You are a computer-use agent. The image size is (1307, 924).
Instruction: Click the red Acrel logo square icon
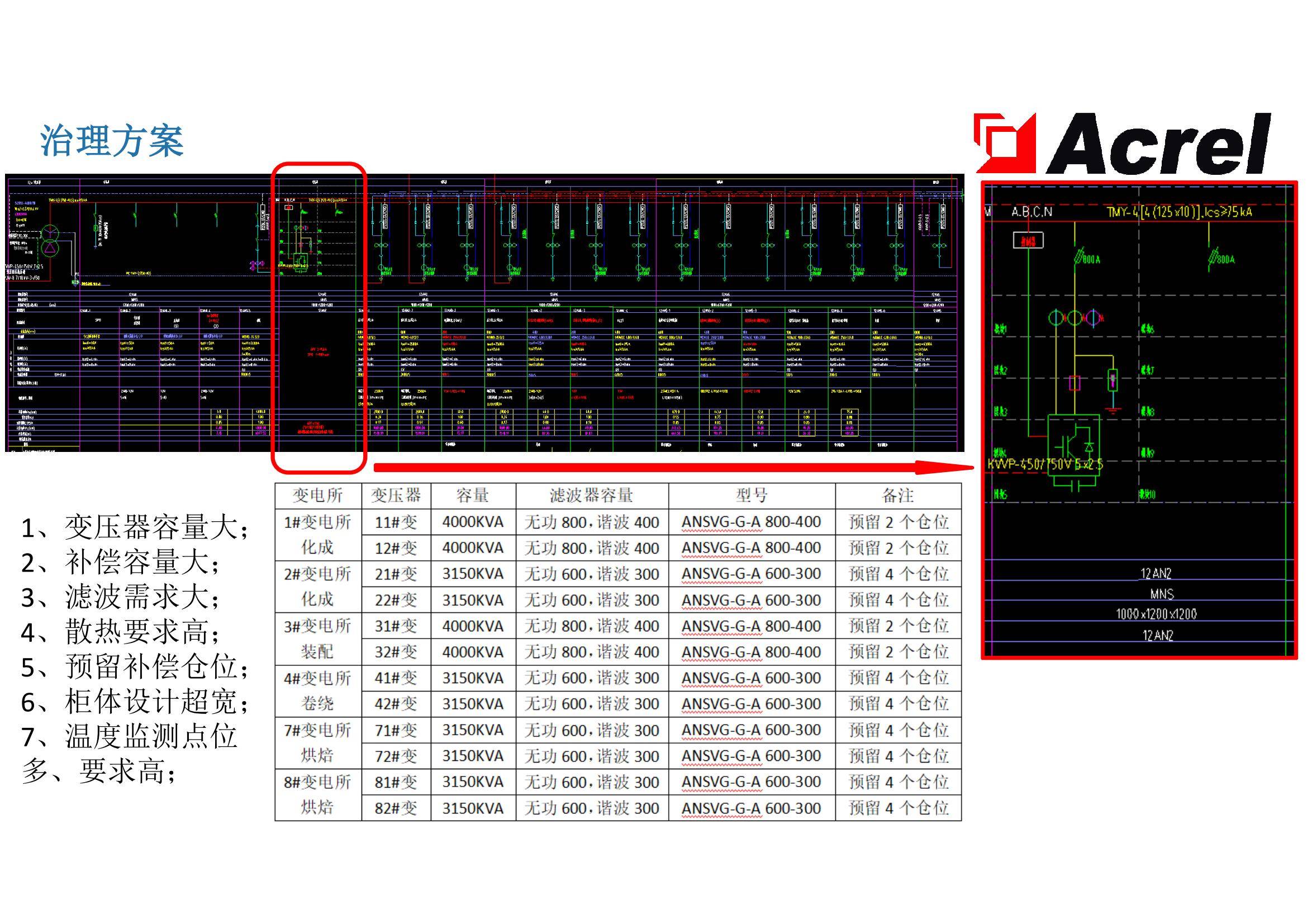pos(1005,142)
